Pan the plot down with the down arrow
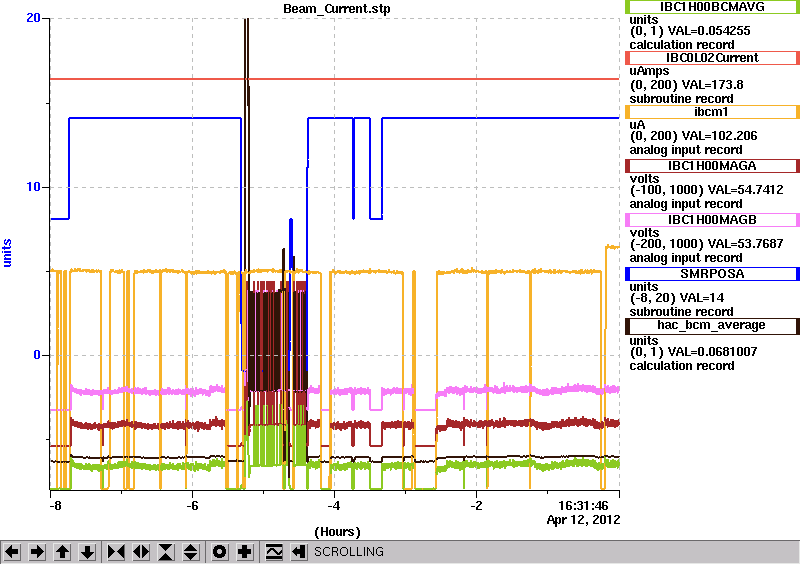 [x=87, y=552]
